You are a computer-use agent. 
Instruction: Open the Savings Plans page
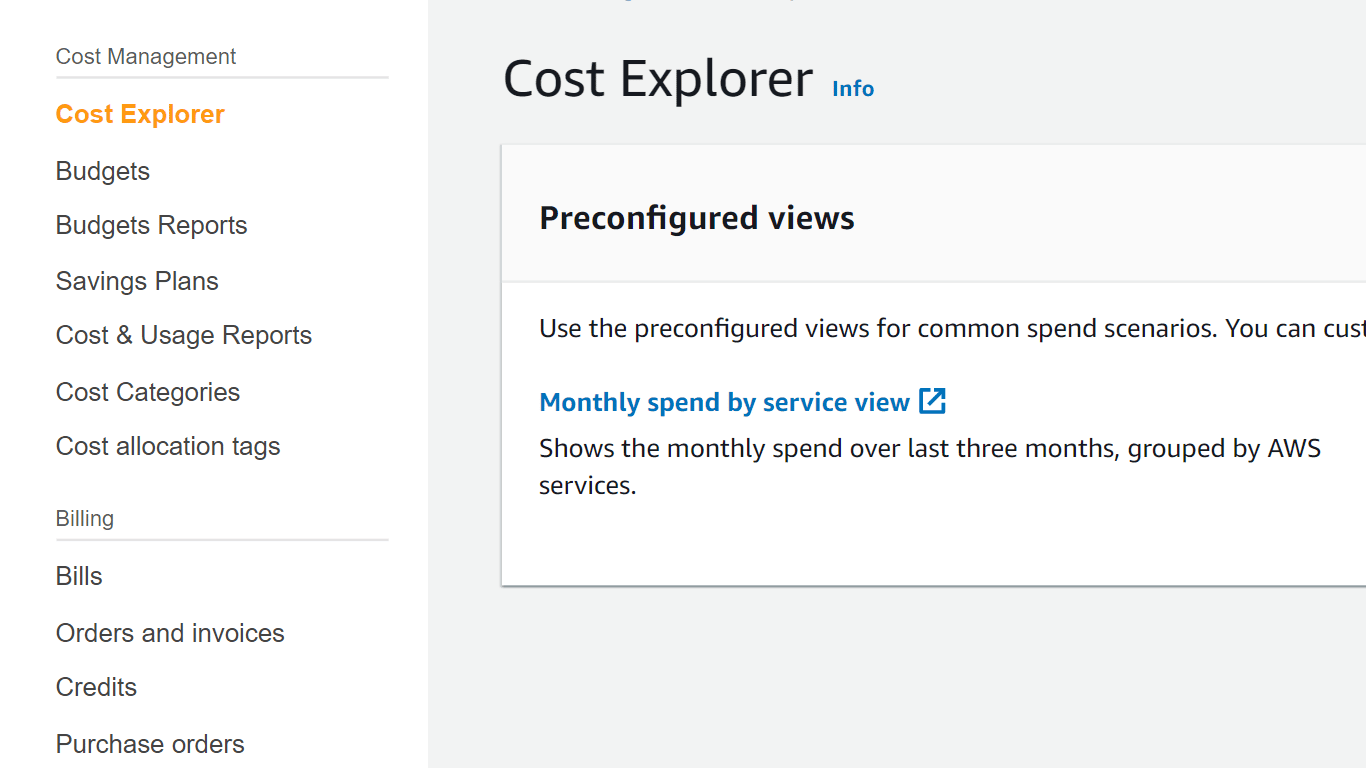tap(136, 281)
